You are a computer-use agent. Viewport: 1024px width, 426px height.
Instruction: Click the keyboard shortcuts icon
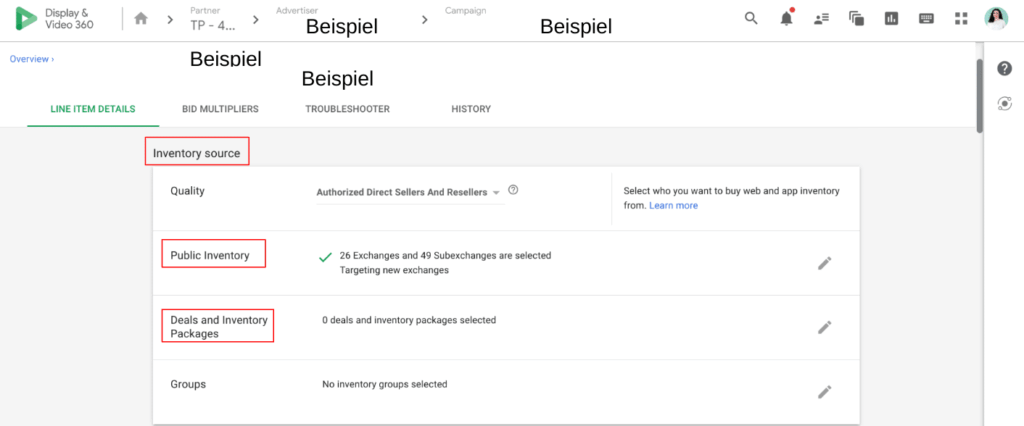click(926, 18)
